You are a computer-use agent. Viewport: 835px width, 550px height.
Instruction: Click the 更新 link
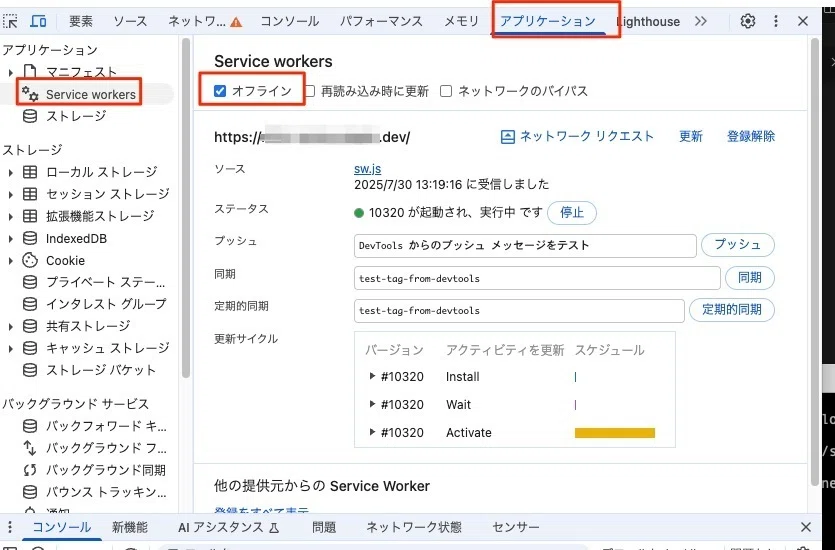pos(691,136)
